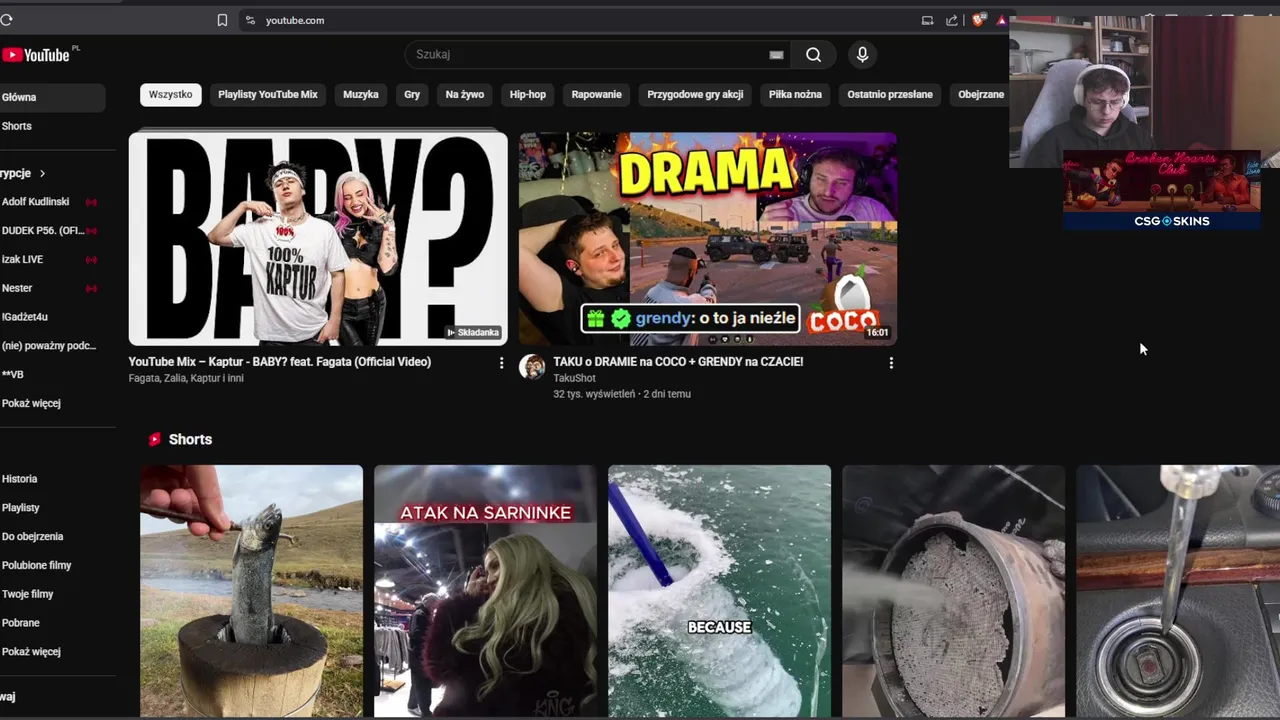Bookmark this page in address bar
This screenshot has height=720, width=1280.
(222, 20)
